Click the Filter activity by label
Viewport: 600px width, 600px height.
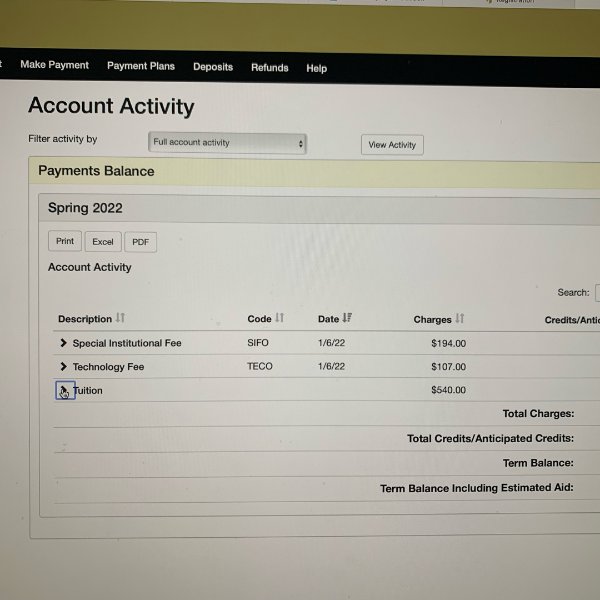click(62, 139)
